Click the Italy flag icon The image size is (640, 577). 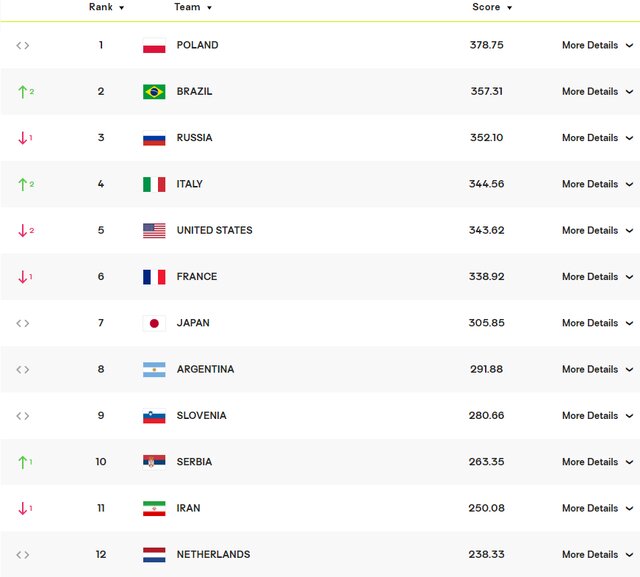click(154, 184)
